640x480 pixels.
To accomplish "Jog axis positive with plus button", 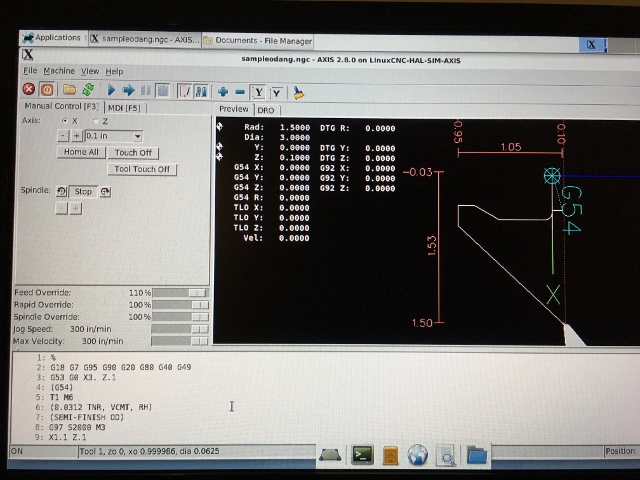I will point(76,136).
